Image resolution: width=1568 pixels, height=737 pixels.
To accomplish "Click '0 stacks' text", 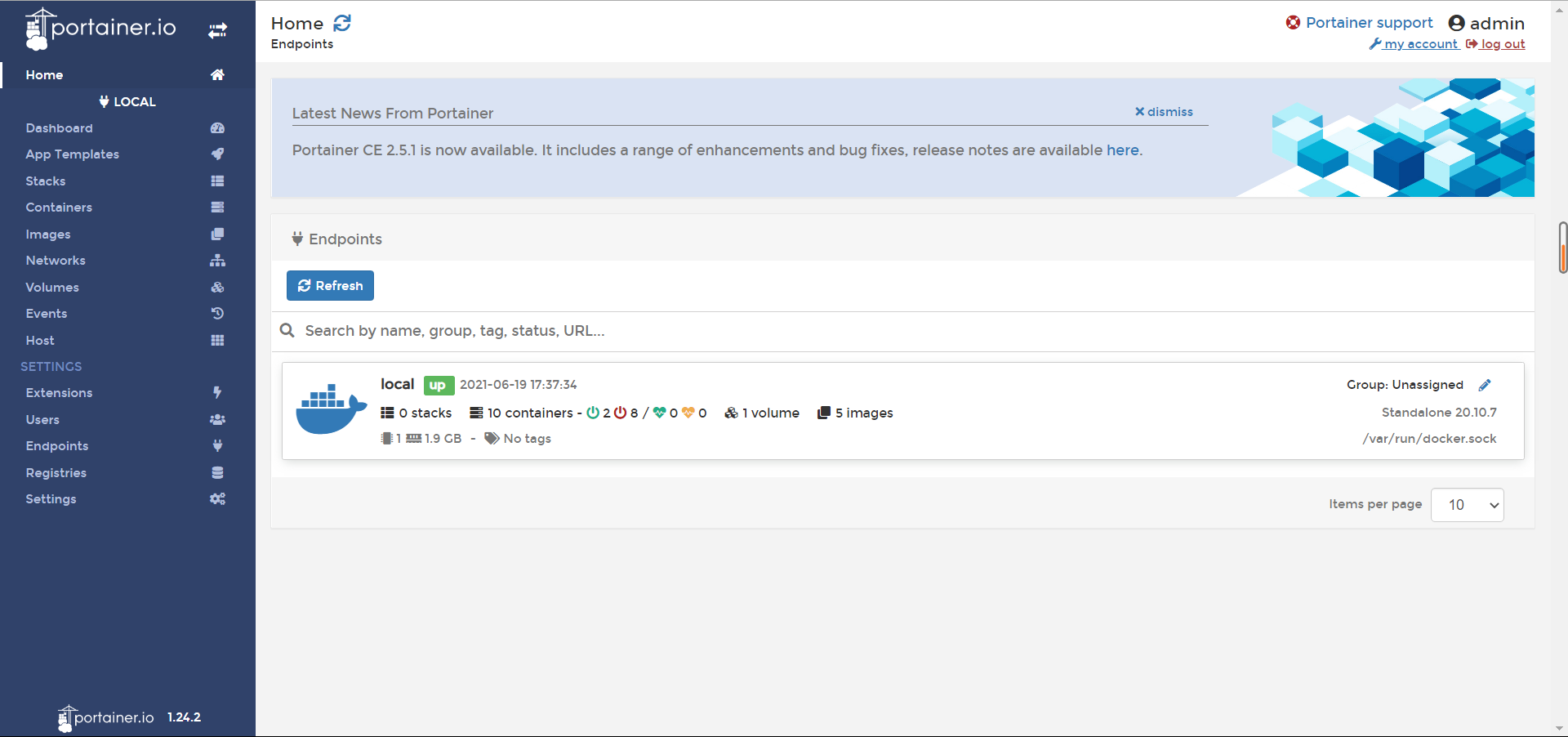I will [x=425, y=413].
